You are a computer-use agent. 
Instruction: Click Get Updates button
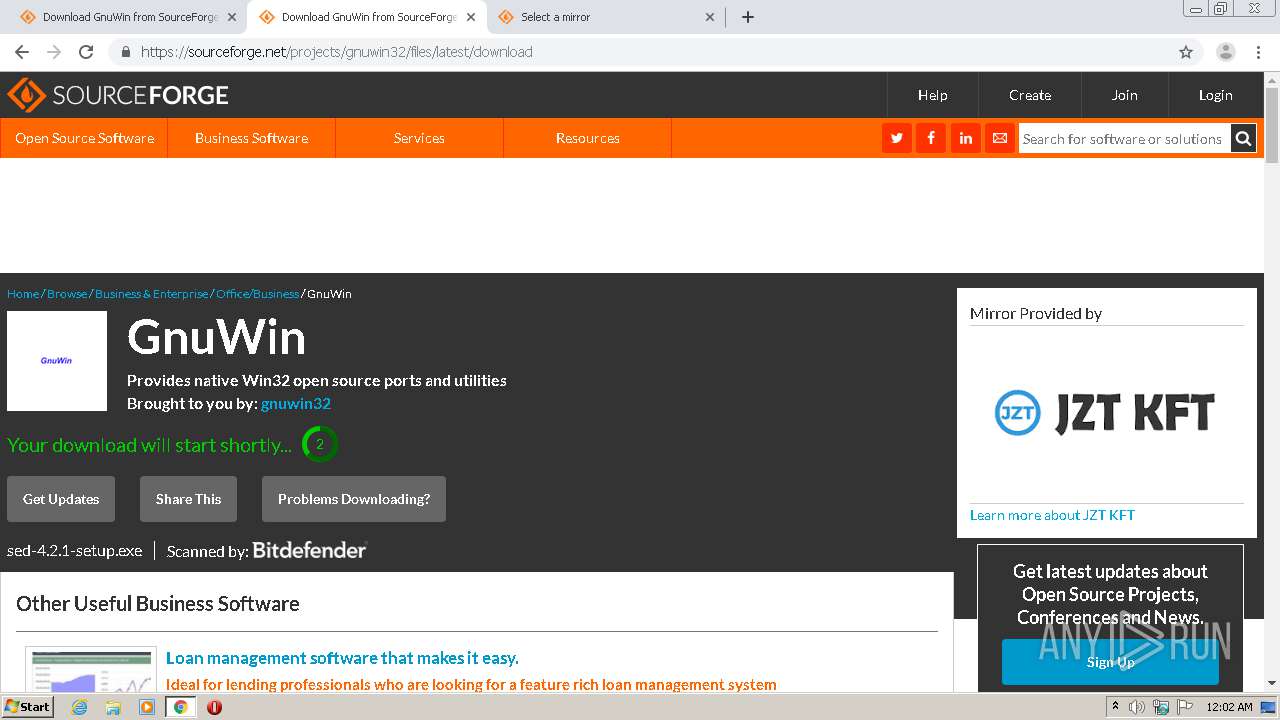(x=61, y=499)
